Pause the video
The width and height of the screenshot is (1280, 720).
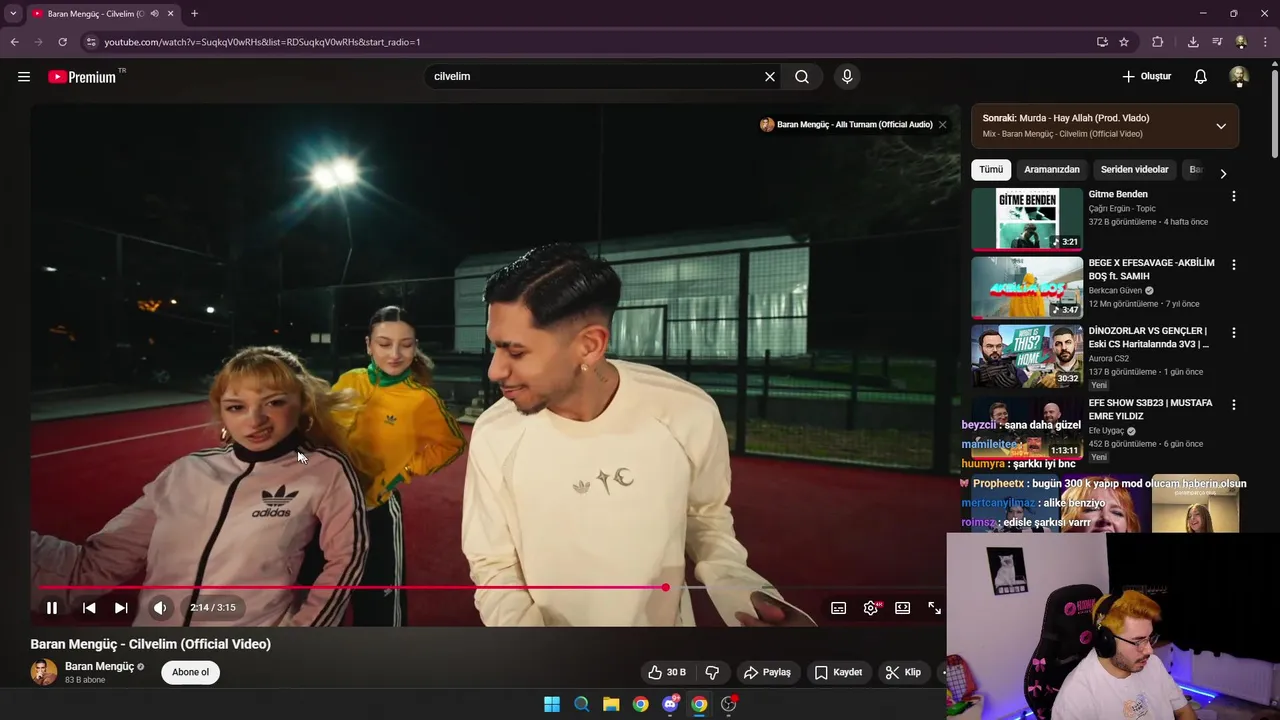click(52, 607)
